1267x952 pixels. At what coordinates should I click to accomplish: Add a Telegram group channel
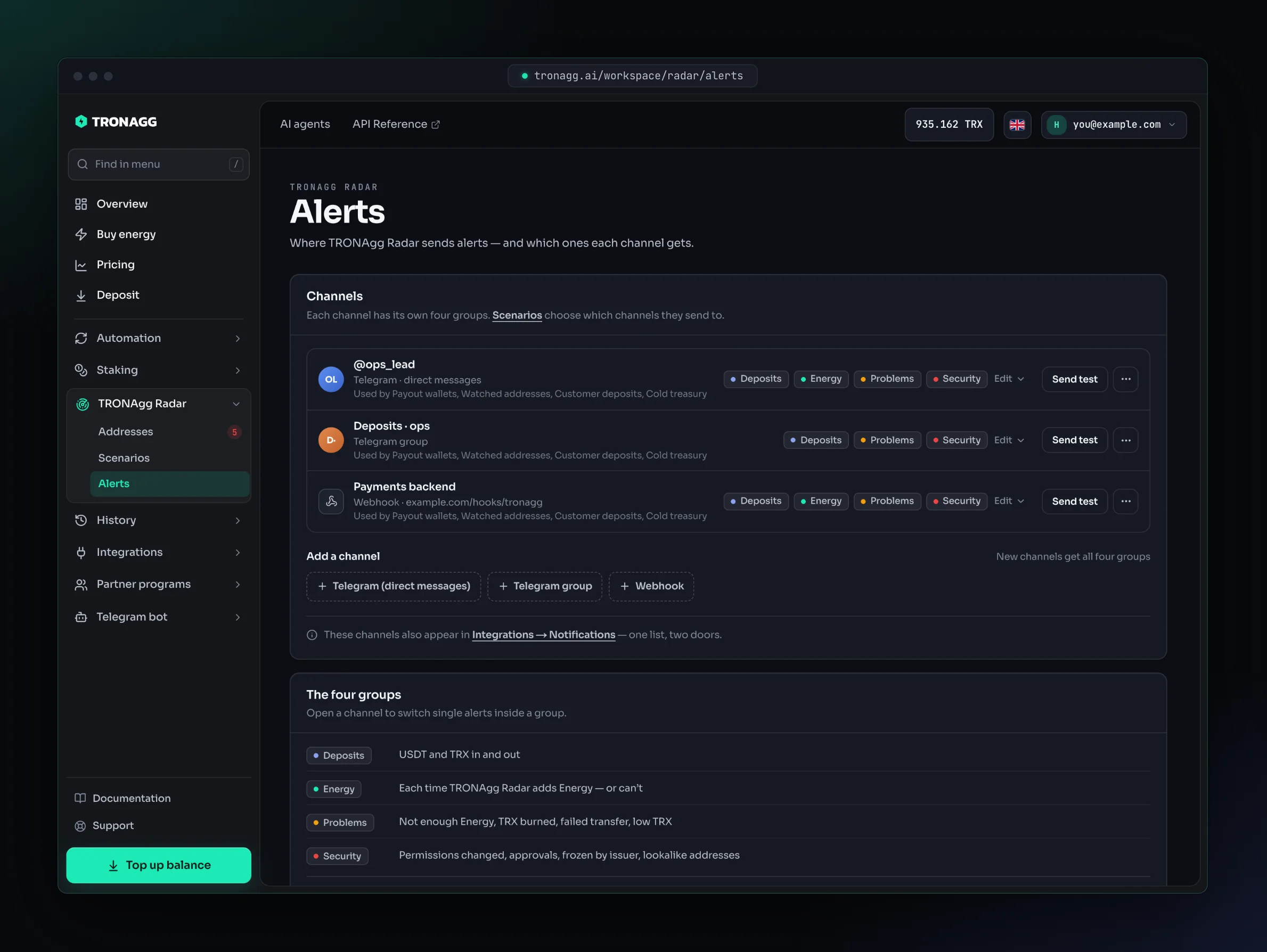coord(545,586)
